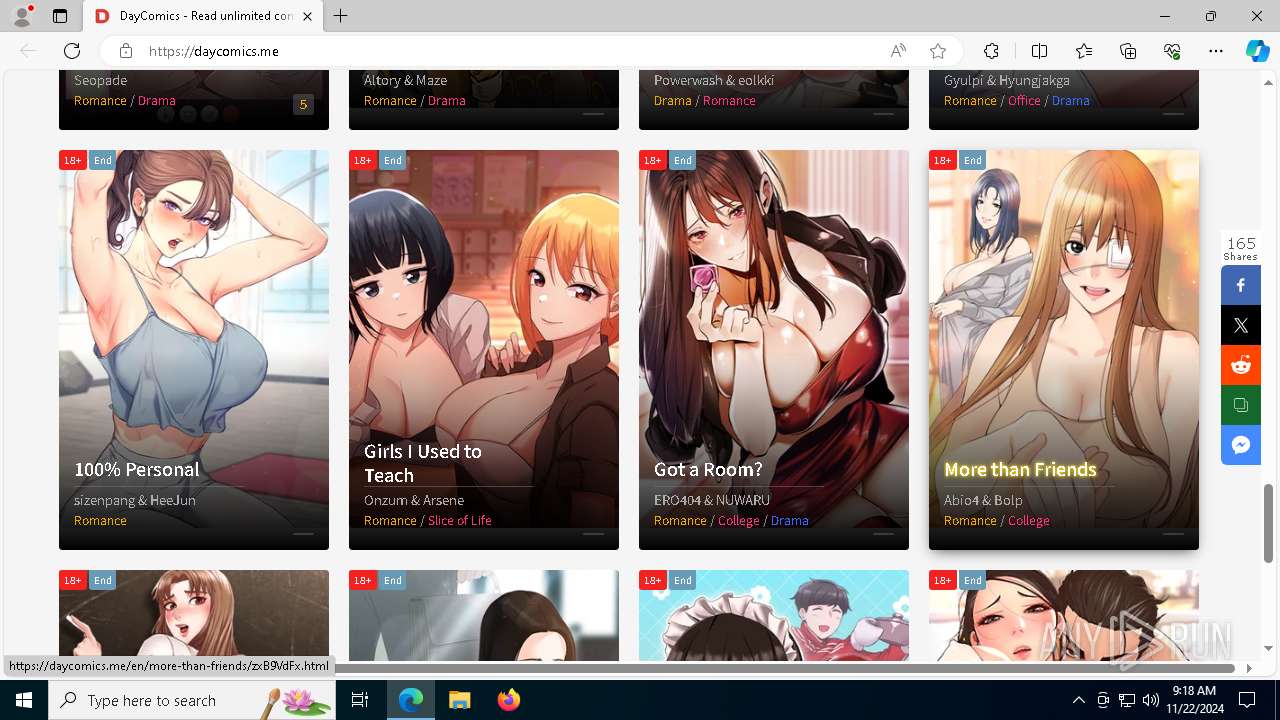
Task: Open volume control in tray
Action: 1151,700
